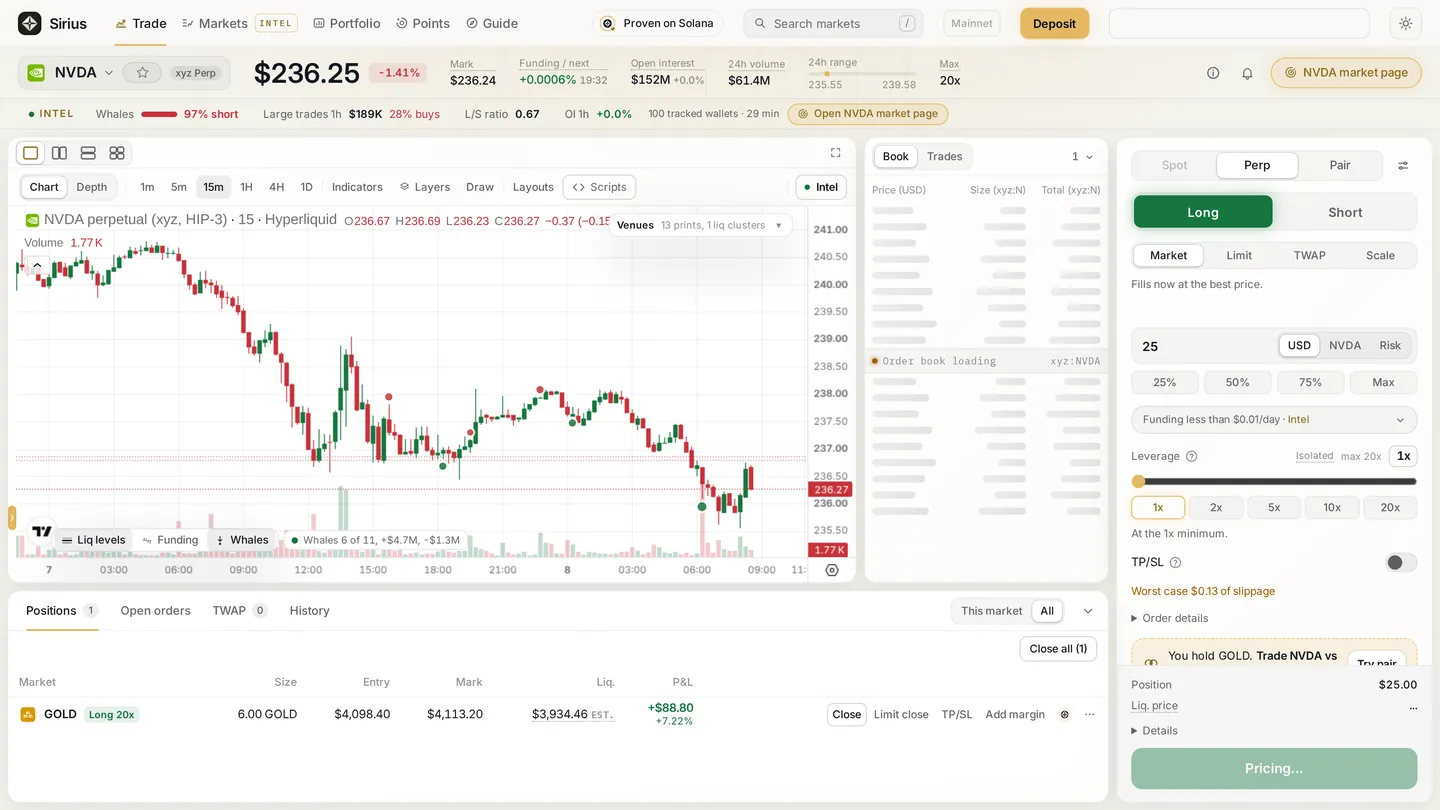Expand Order details section
This screenshot has height=810, width=1440.
pyautogui.click(x=1170, y=618)
